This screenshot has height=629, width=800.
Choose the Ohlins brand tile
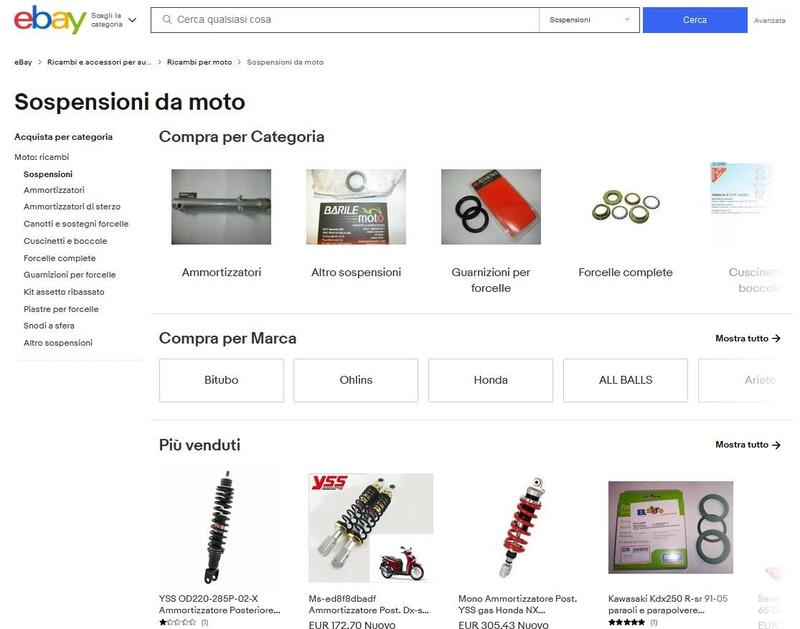click(356, 380)
